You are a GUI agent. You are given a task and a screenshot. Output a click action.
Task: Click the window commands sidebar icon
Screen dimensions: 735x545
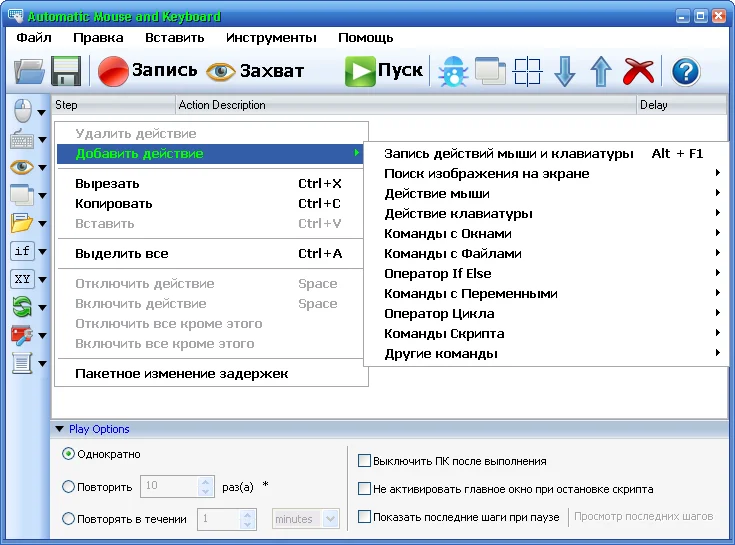[22, 194]
